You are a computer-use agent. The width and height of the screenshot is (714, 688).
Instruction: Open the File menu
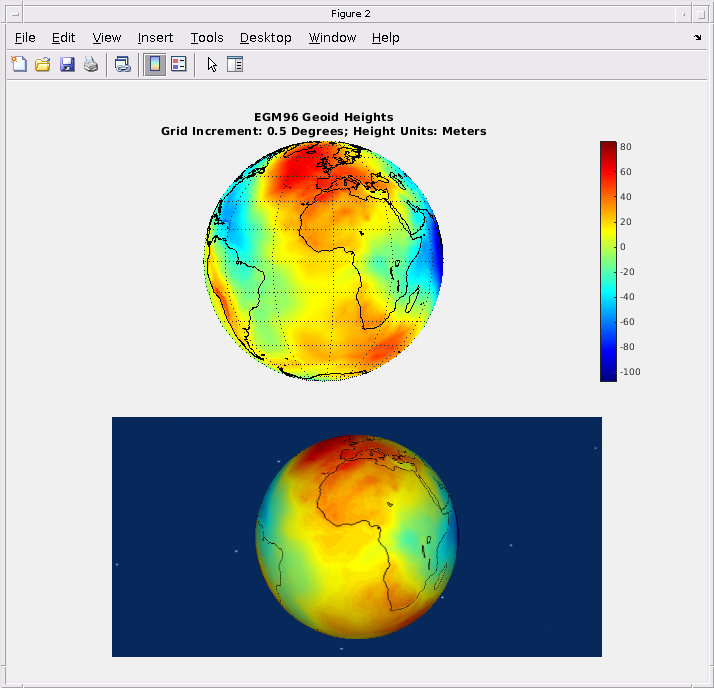tap(25, 38)
